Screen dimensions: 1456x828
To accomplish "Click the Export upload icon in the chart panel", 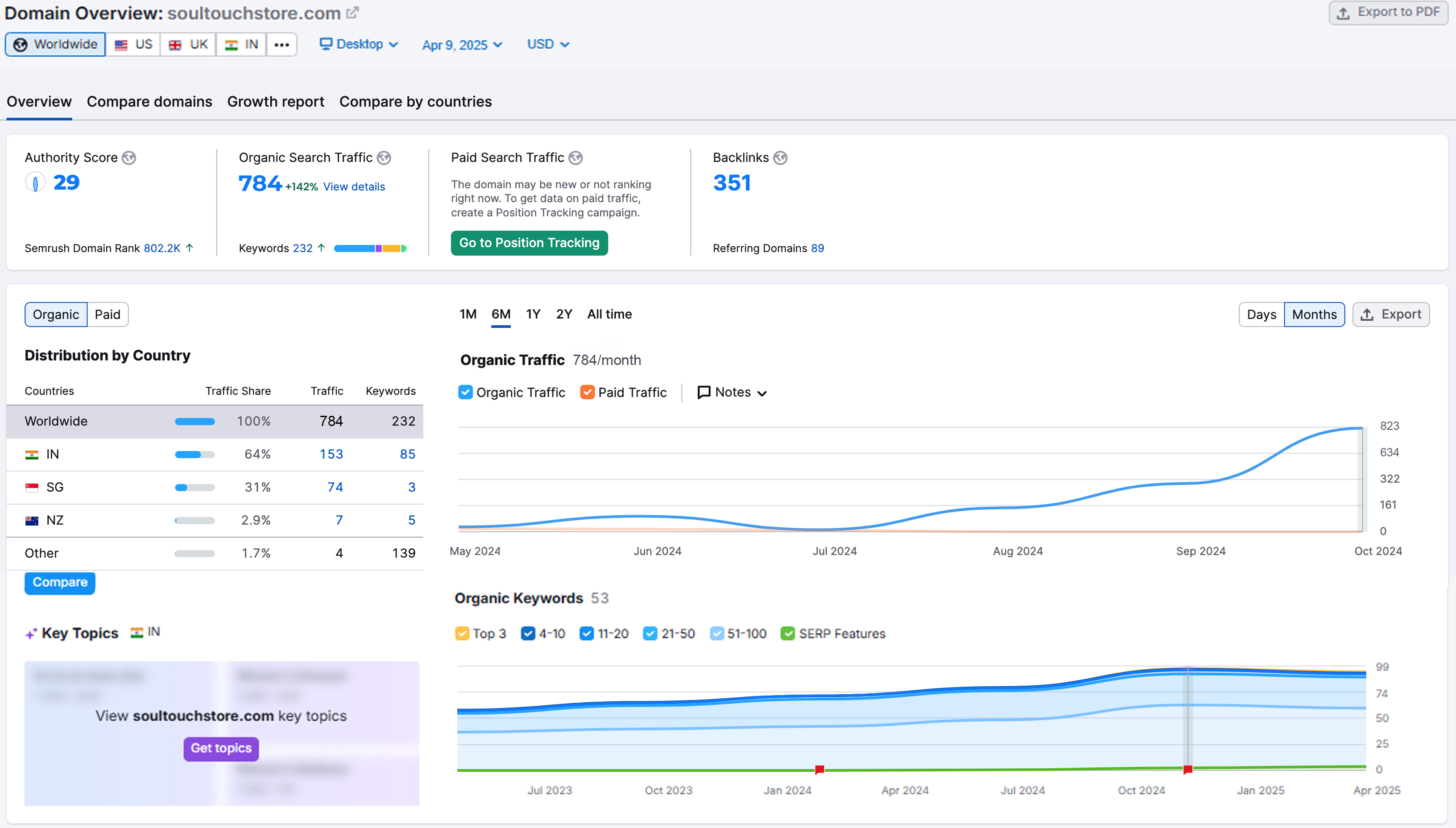I will pos(1367,315).
